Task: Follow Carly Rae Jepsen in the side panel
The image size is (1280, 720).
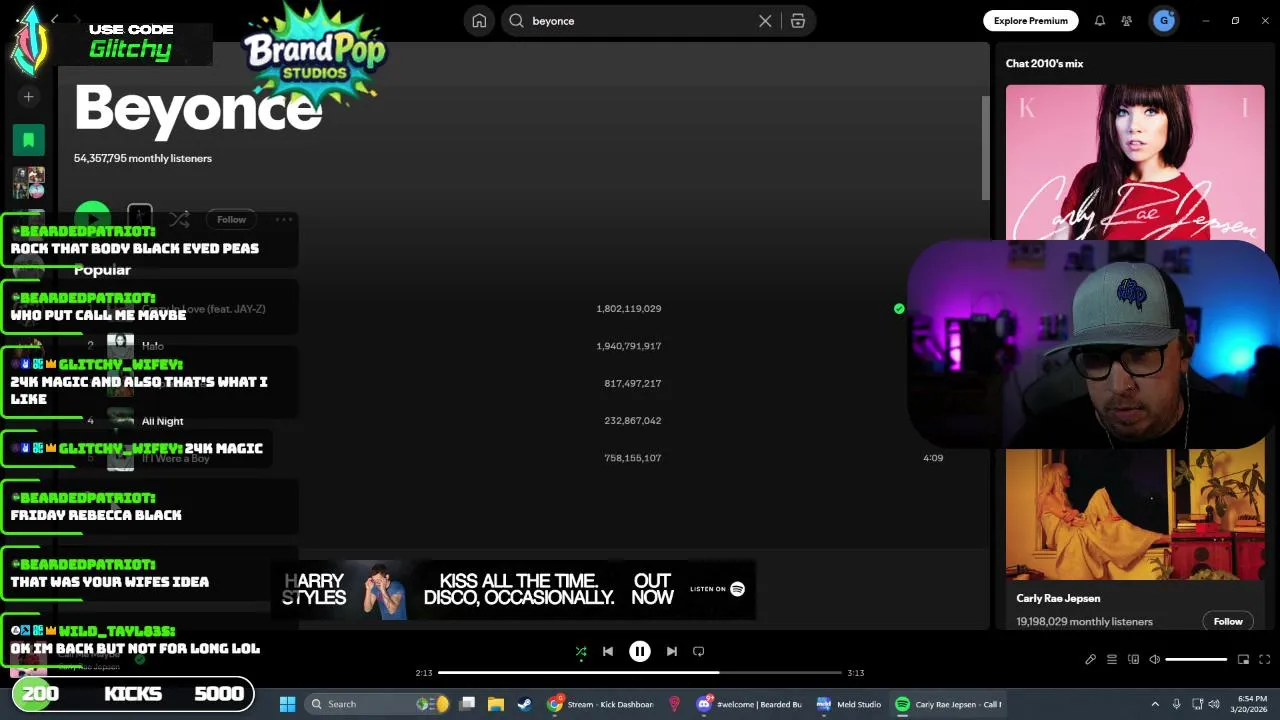Action: [1228, 621]
